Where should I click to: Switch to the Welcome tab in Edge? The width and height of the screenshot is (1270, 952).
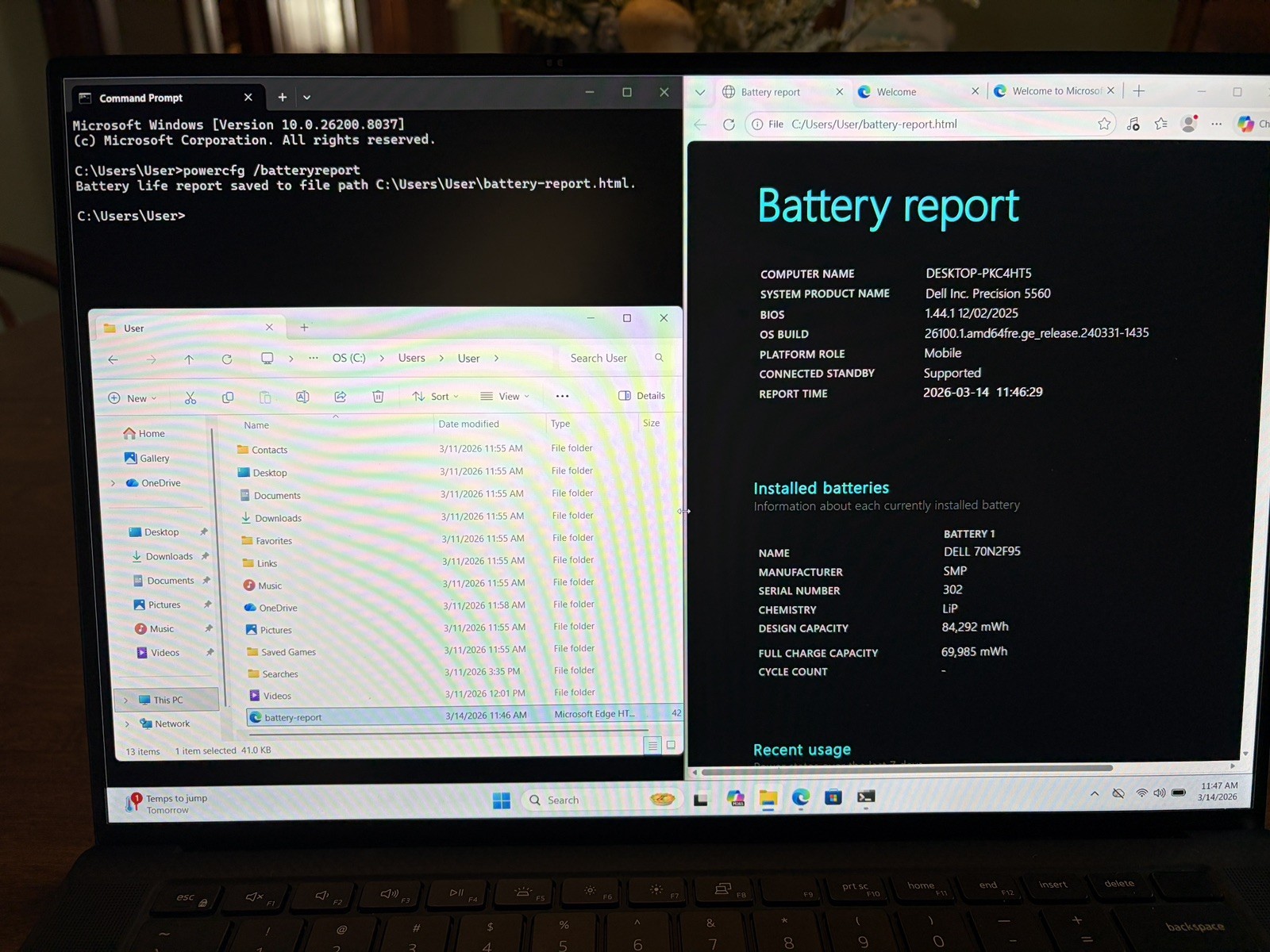click(897, 91)
